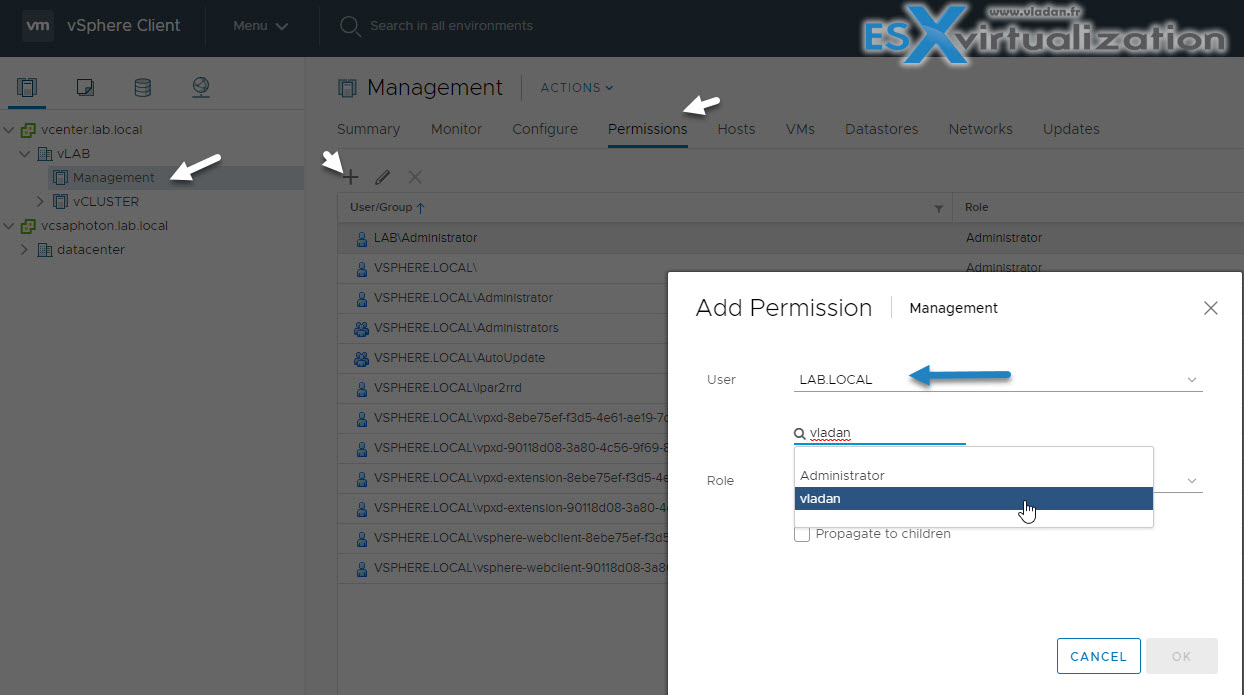Screen dimensions: 1244x695
Task: Open the VMs and Templates inventory view
Action: tap(85, 88)
